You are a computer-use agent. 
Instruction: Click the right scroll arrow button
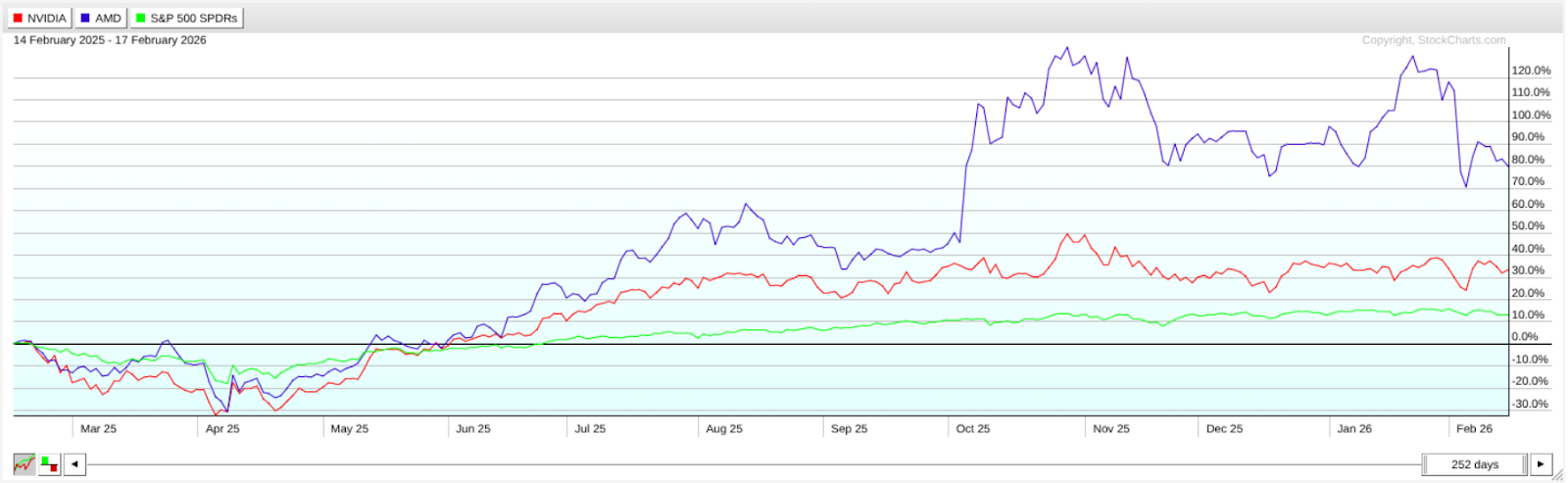click(x=1541, y=464)
